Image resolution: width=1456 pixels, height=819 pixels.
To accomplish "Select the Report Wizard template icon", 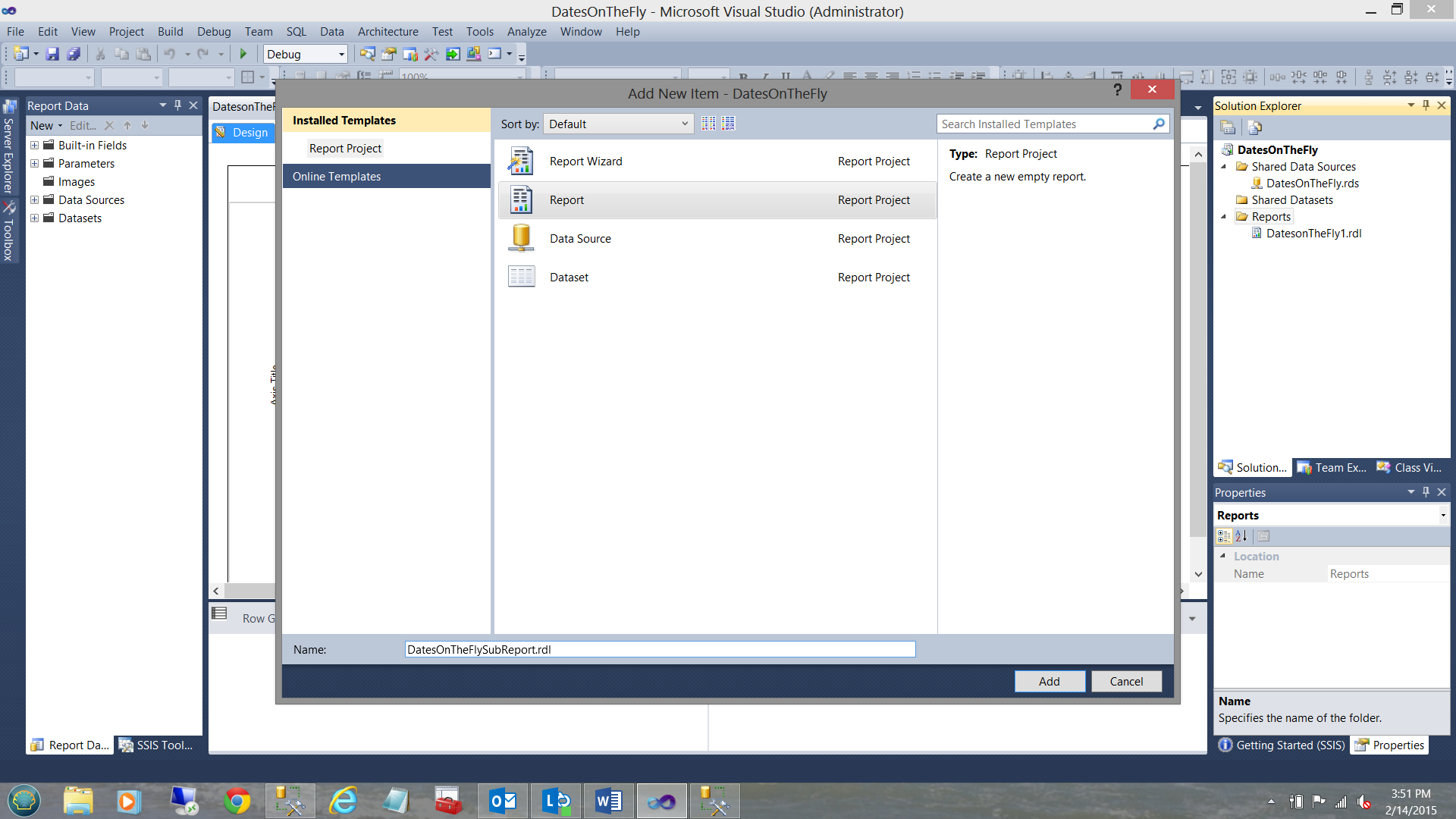I will [521, 162].
